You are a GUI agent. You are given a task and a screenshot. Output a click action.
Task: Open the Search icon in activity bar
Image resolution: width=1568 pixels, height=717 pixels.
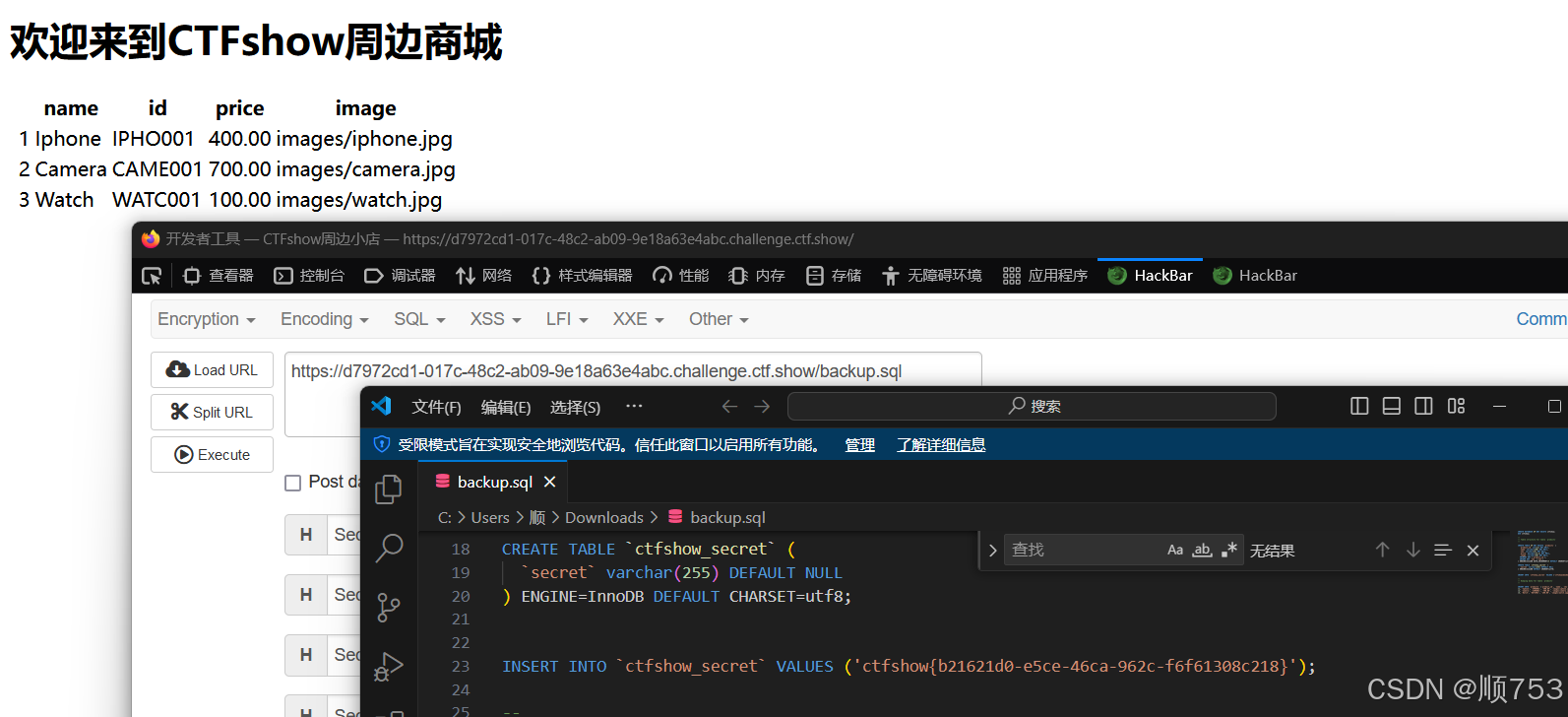click(389, 547)
